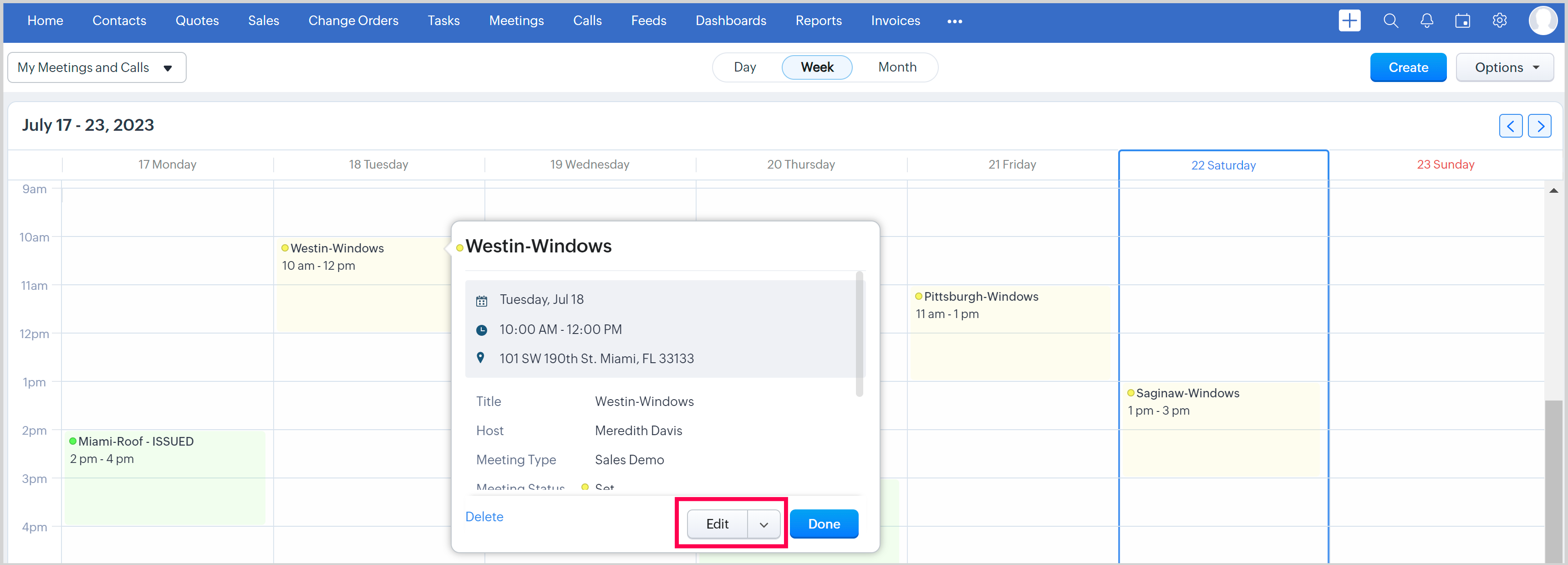Click the user profile avatar
The width and height of the screenshot is (1568, 565).
point(1542,21)
